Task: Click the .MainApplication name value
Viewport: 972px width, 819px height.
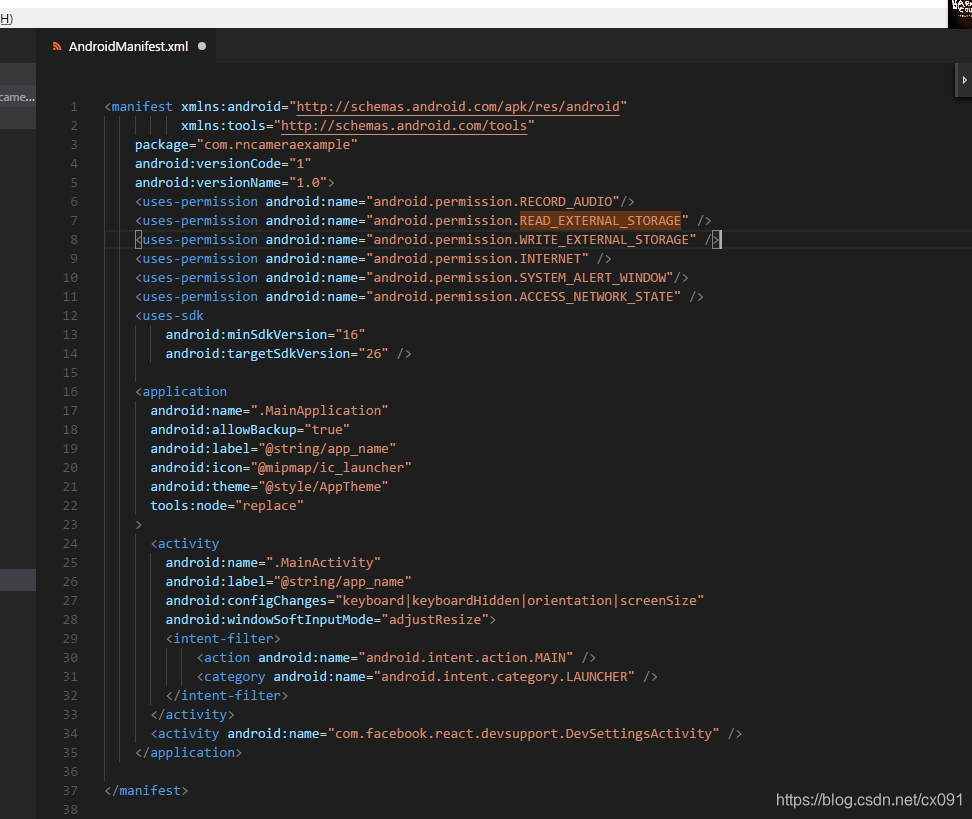Action: pyautogui.click(x=319, y=410)
